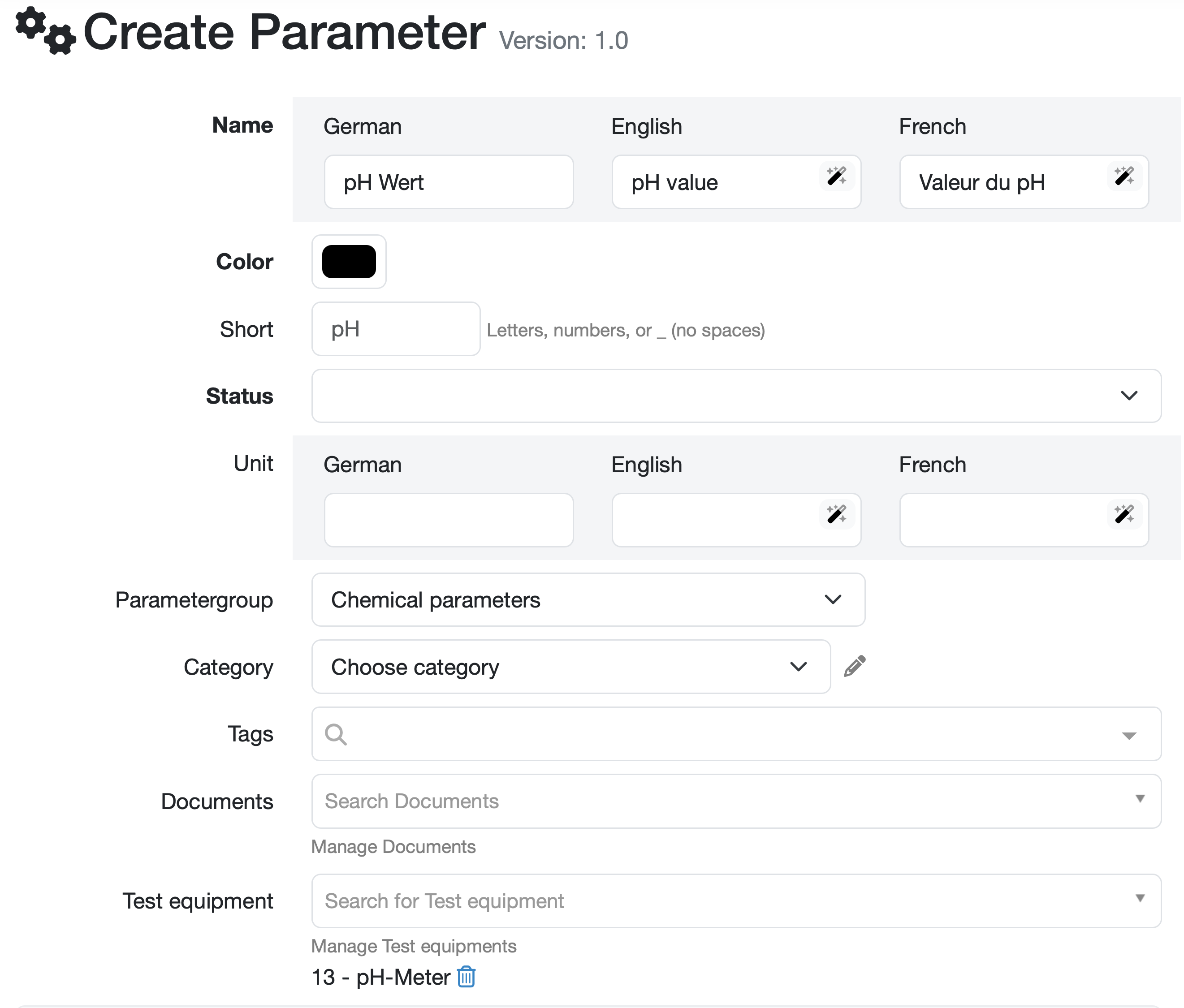Click German name field with pH Wert

click(449, 182)
